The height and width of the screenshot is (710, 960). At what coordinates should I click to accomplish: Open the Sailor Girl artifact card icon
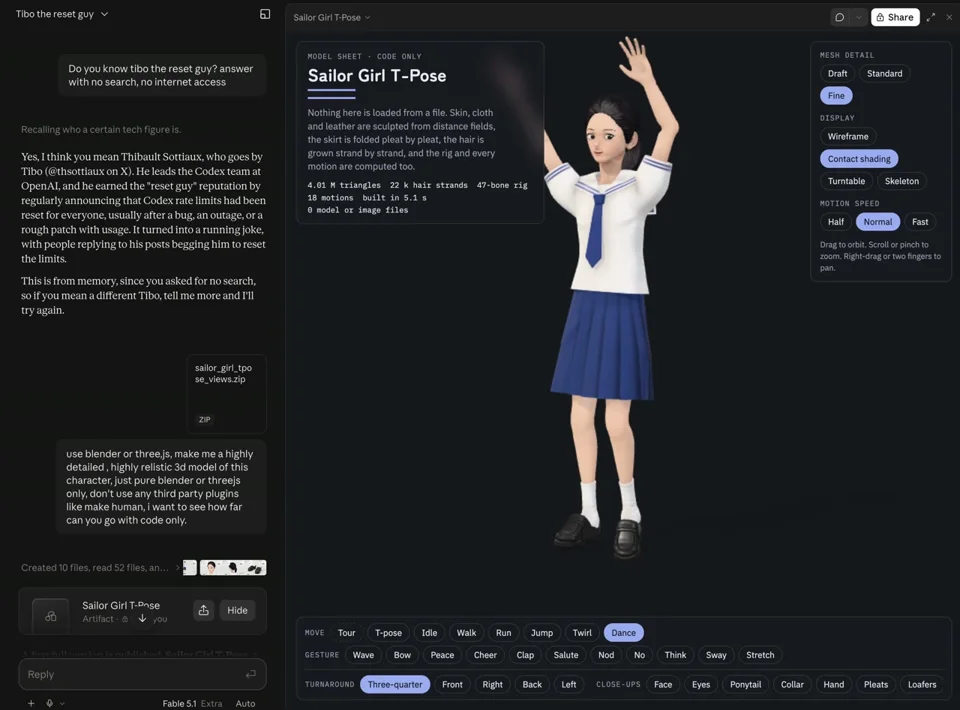[51, 616]
